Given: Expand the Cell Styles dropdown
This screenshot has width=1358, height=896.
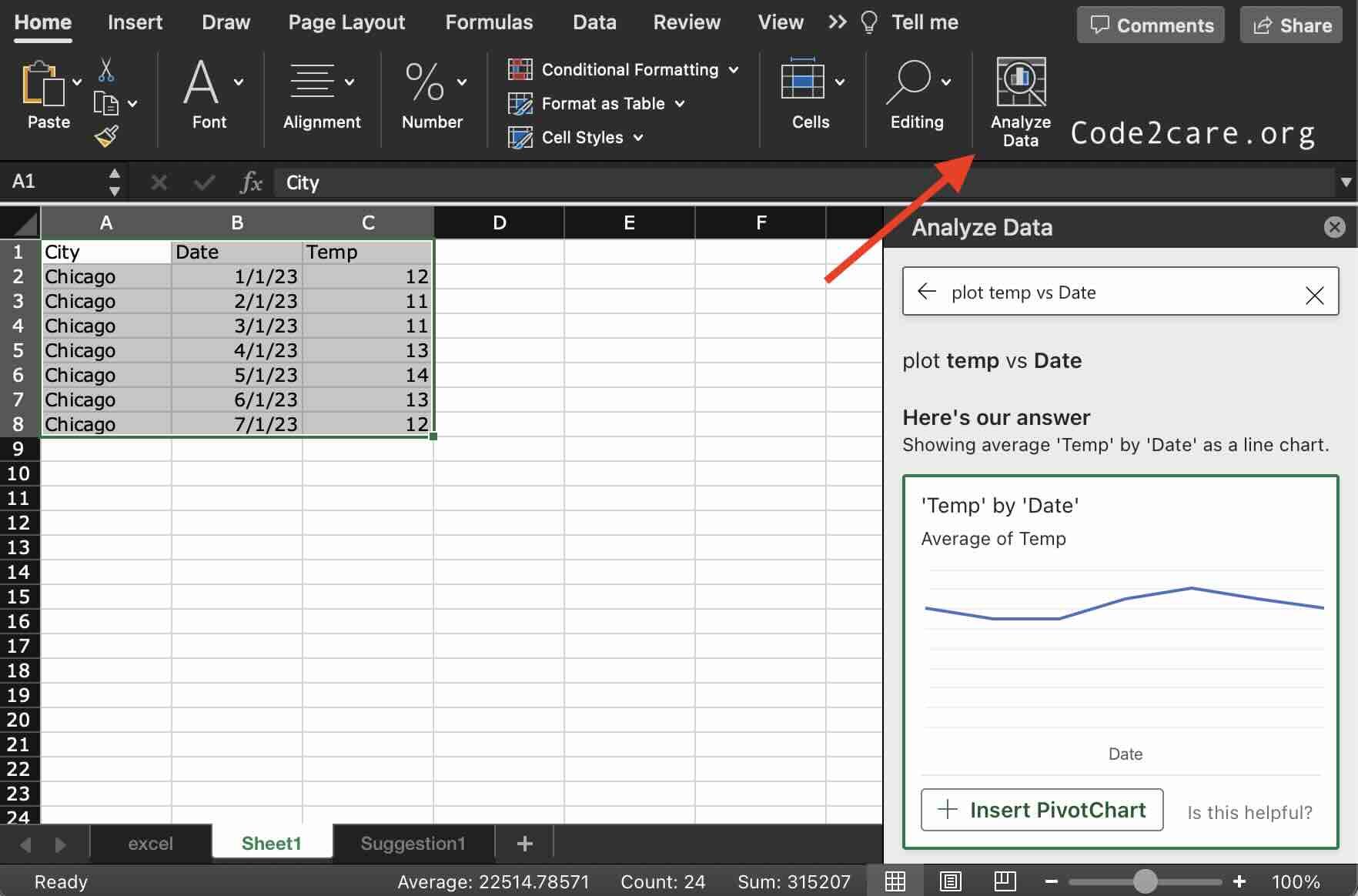Looking at the screenshot, I should [x=639, y=138].
